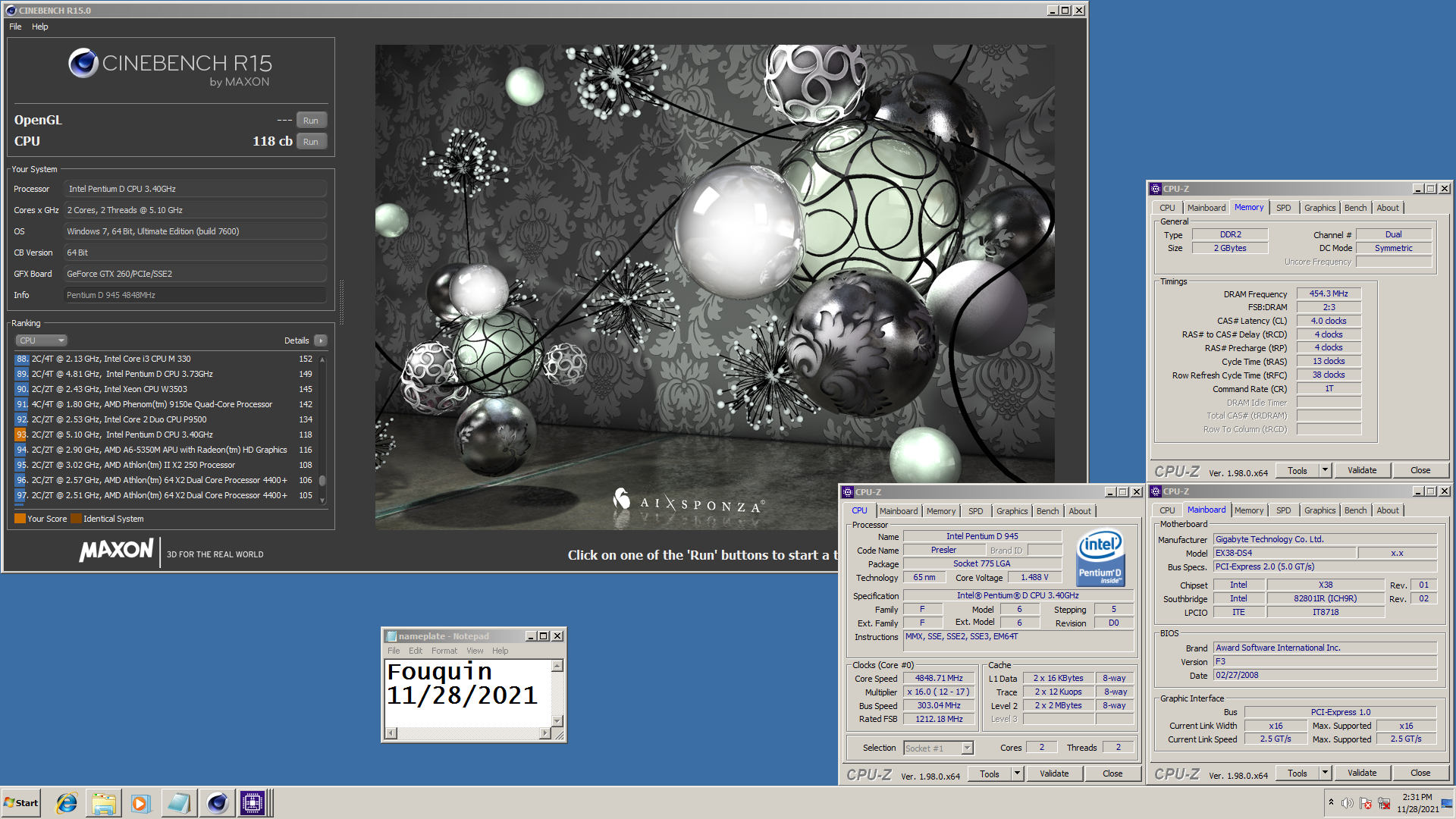Click the Cinebench title bar icon
1456x819 pixels.
click(11, 11)
